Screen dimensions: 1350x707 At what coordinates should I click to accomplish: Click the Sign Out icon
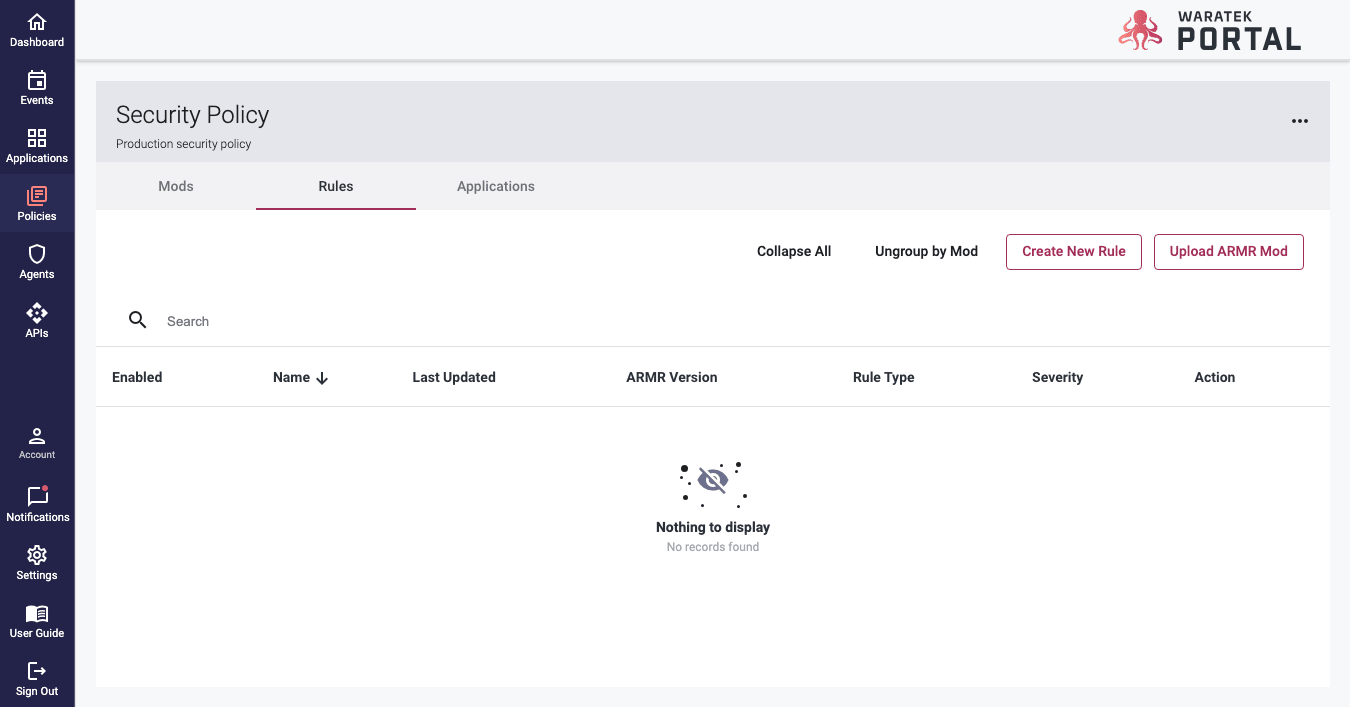pos(37,672)
